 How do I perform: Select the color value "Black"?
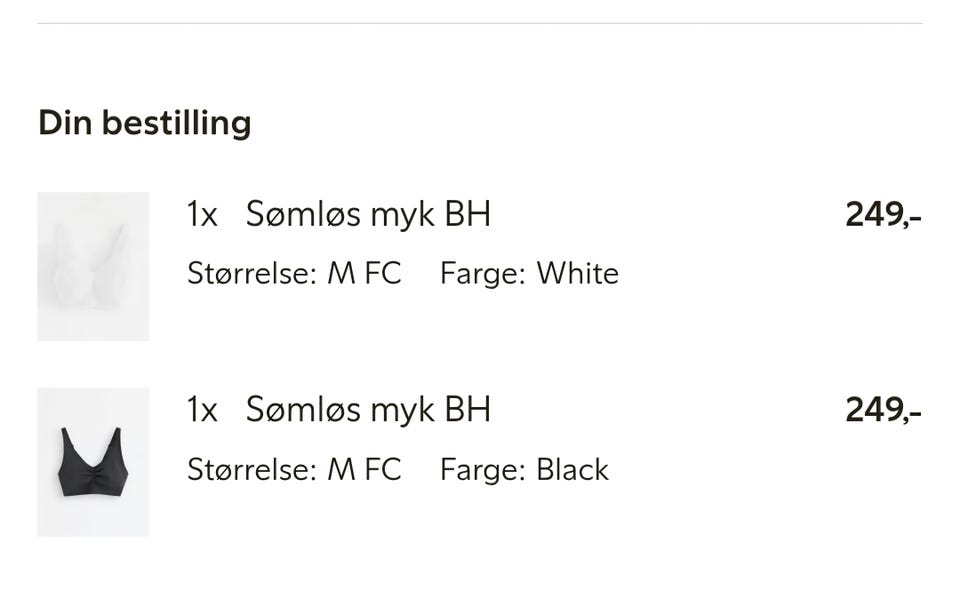point(572,470)
